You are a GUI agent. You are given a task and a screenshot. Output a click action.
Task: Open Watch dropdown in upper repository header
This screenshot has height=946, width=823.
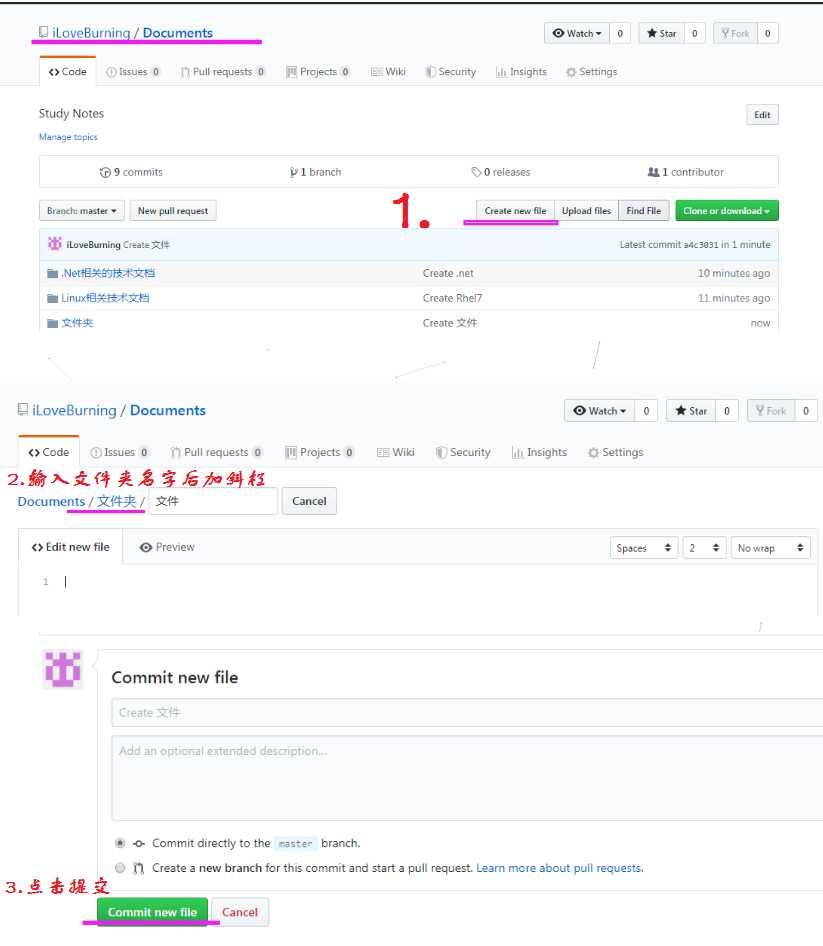click(x=577, y=33)
